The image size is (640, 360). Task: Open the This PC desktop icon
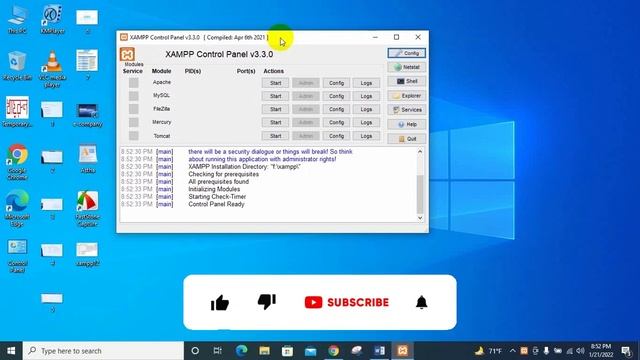coord(17,20)
